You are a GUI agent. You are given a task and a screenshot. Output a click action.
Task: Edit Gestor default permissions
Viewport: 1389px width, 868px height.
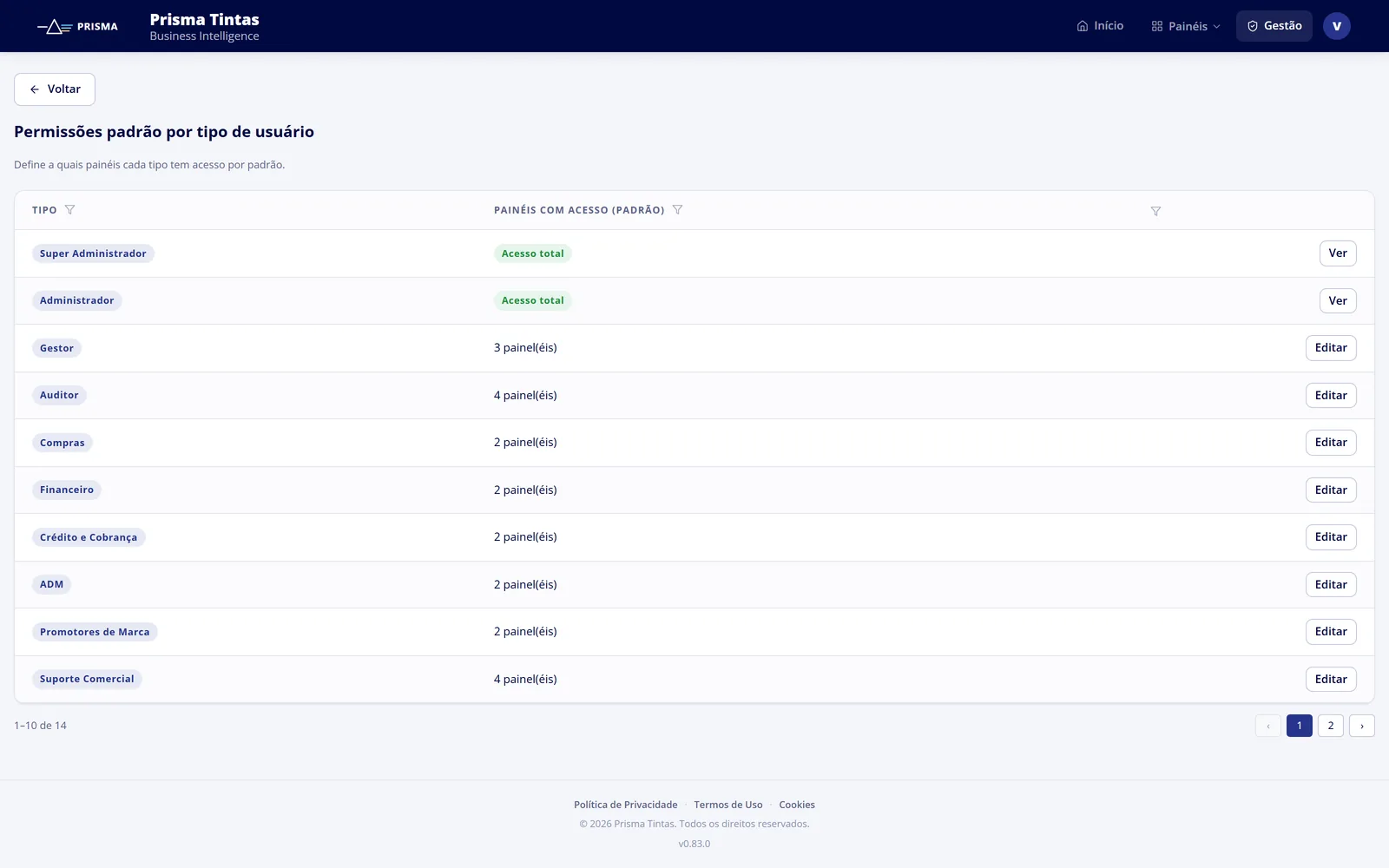pyautogui.click(x=1331, y=348)
